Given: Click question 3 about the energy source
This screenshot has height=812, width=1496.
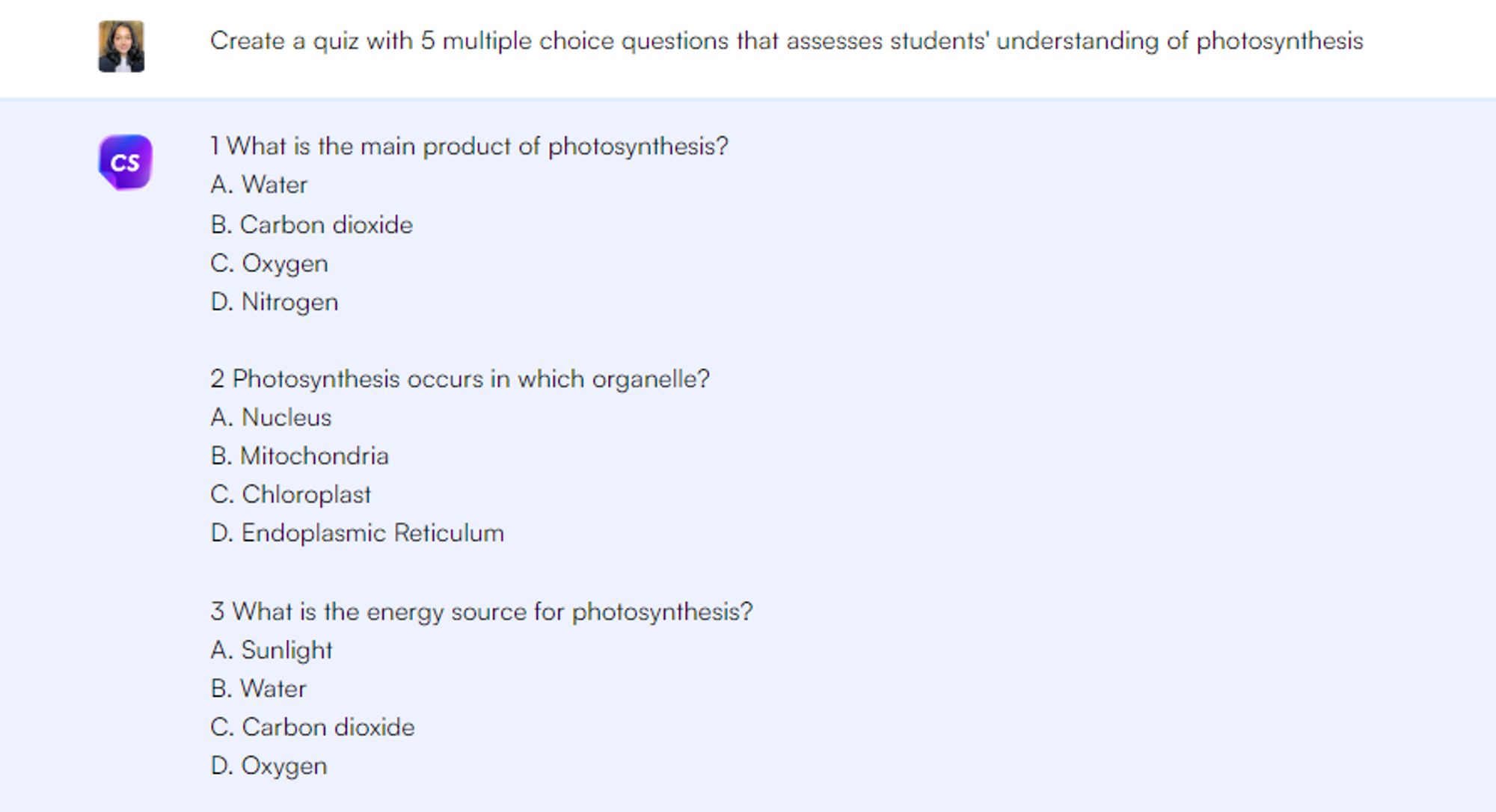Looking at the screenshot, I should click(481, 612).
